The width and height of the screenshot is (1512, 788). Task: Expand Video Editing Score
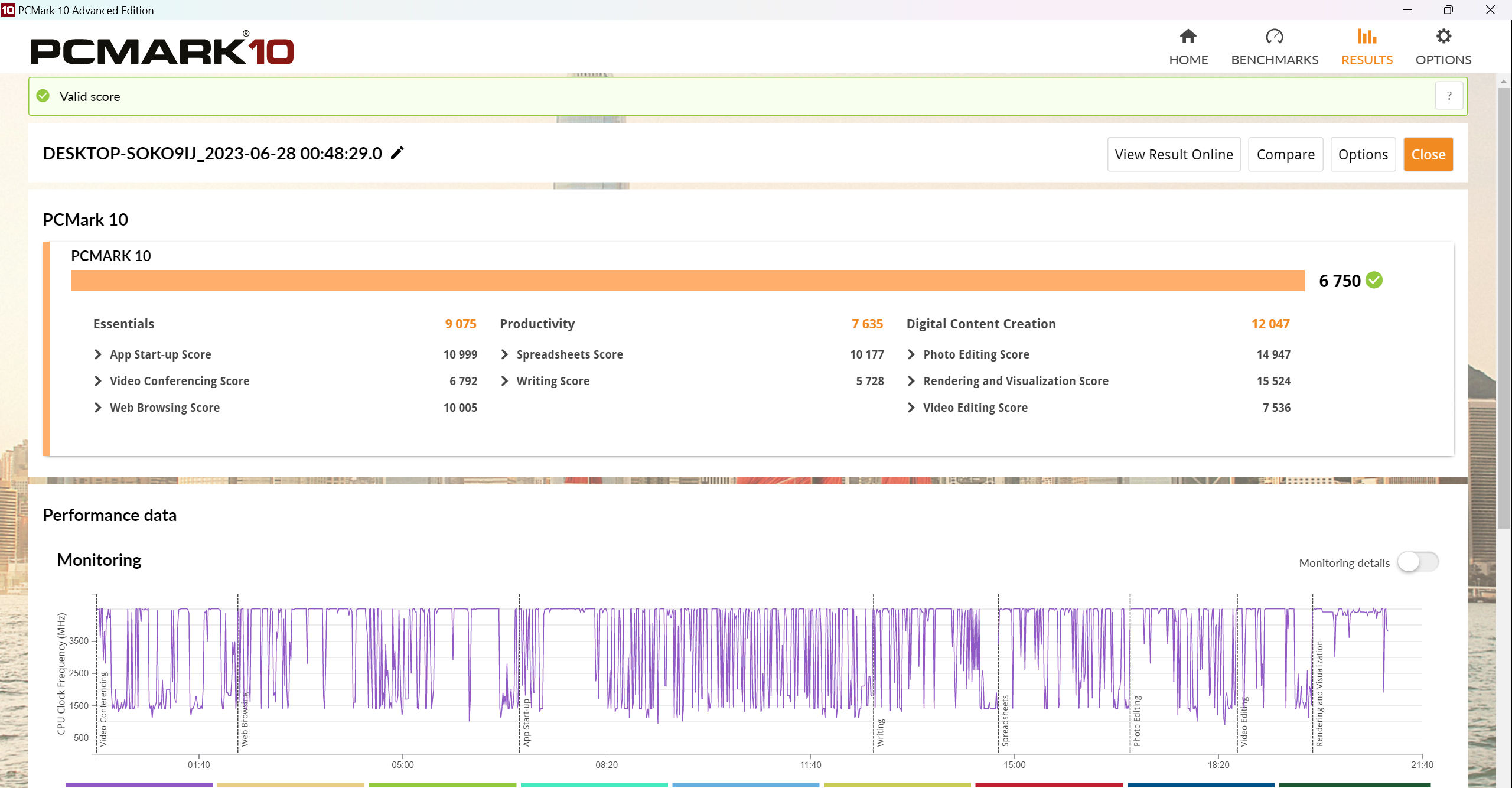pyautogui.click(x=911, y=408)
